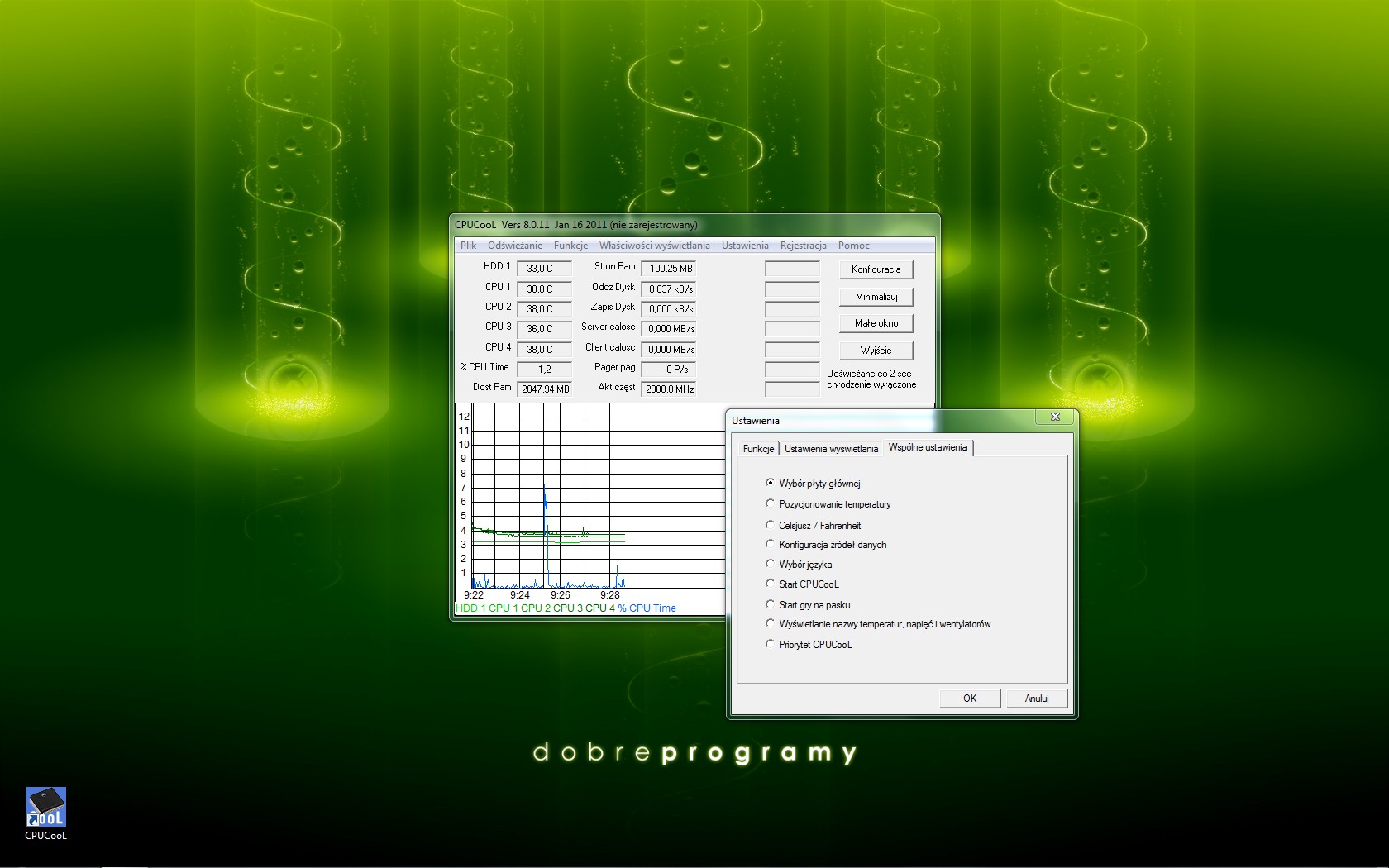Select the Priorytet CPUCooL radio option
Viewport: 1389px width, 868px height.
[x=771, y=644]
